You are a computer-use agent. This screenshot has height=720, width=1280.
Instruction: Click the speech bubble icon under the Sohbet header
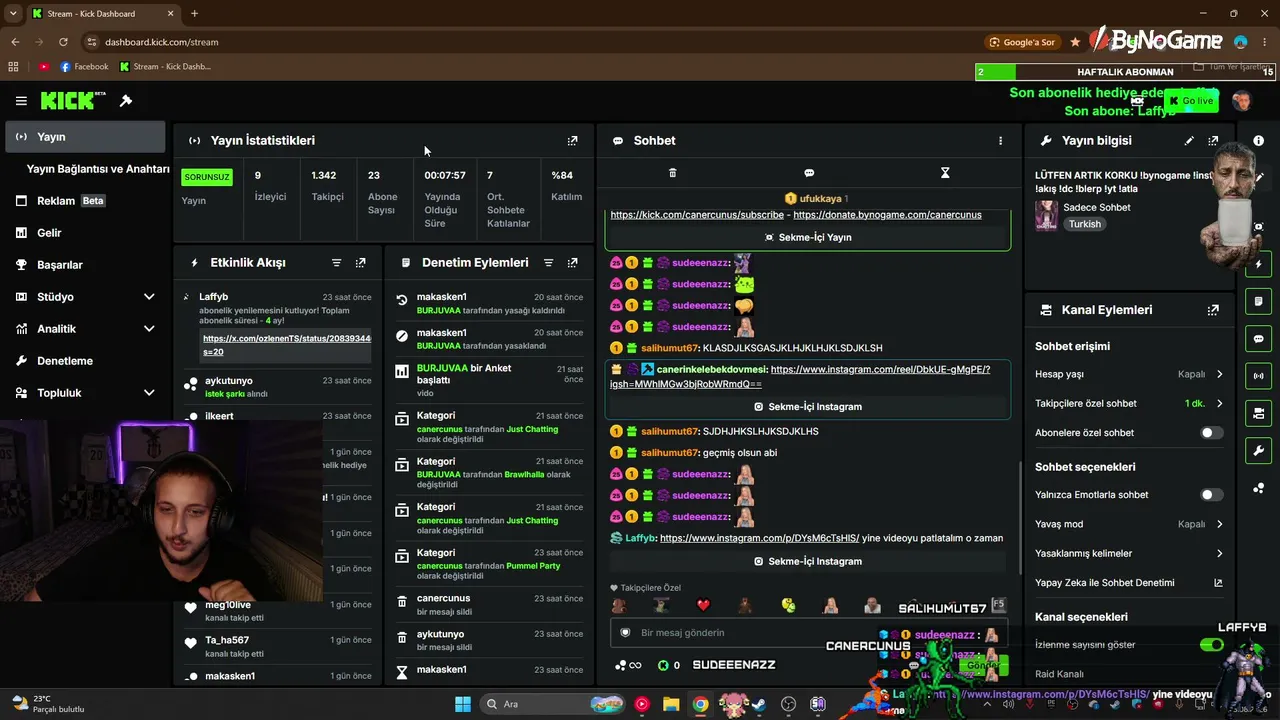pyautogui.click(x=809, y=173)
